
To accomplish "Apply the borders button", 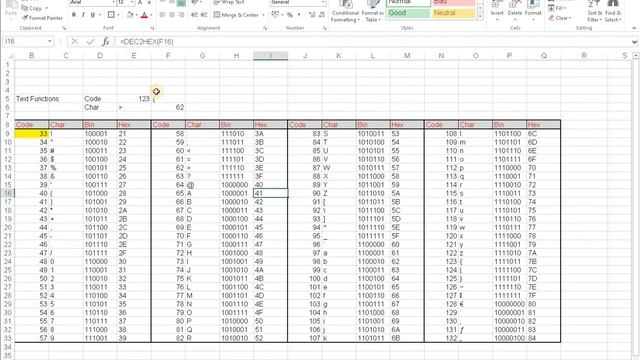I will pyautogui.click(x=111, y=15).
